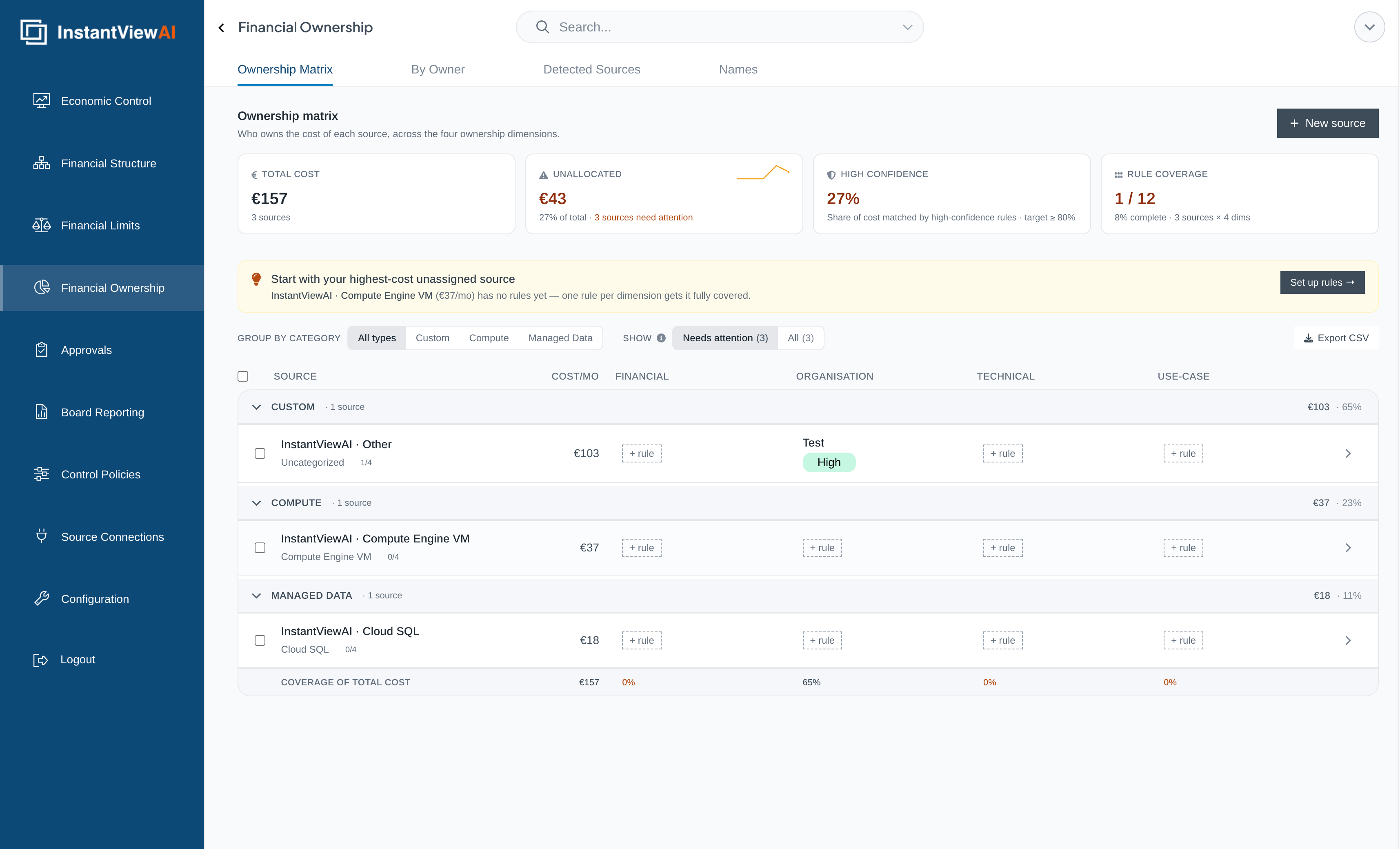Click the unallocated trend sparkline
Screen dimensions: 1400x849
[x=763, y=172]
